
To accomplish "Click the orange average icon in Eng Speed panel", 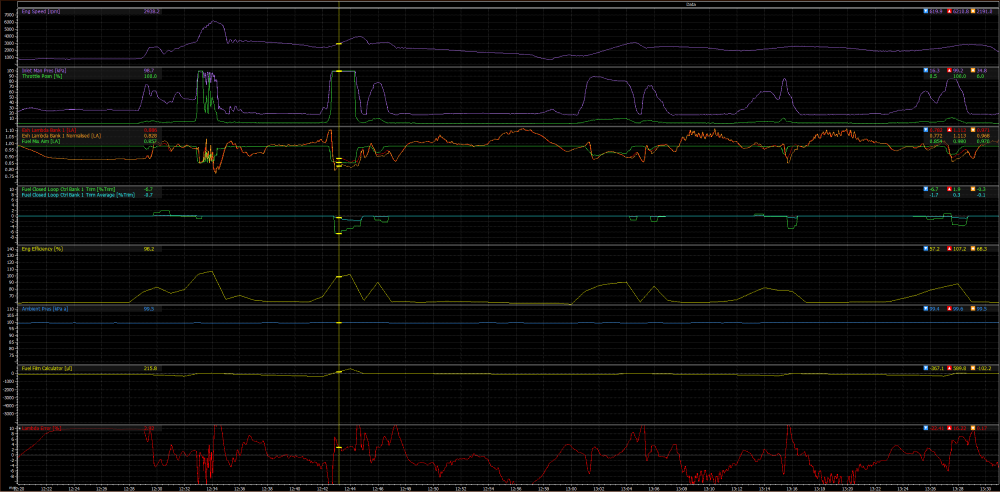I will [974, 11].
